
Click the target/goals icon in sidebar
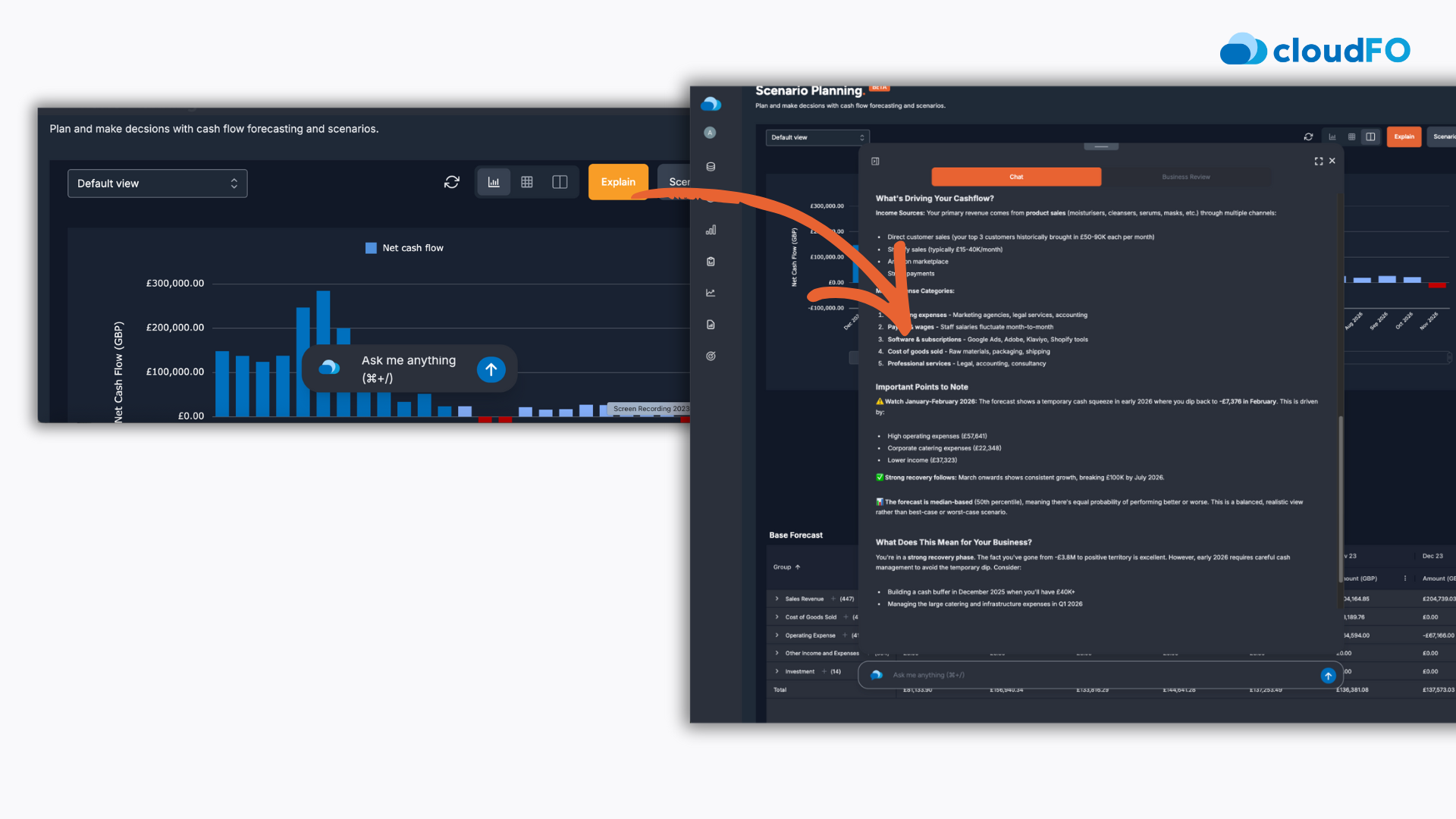coord(711,355)
